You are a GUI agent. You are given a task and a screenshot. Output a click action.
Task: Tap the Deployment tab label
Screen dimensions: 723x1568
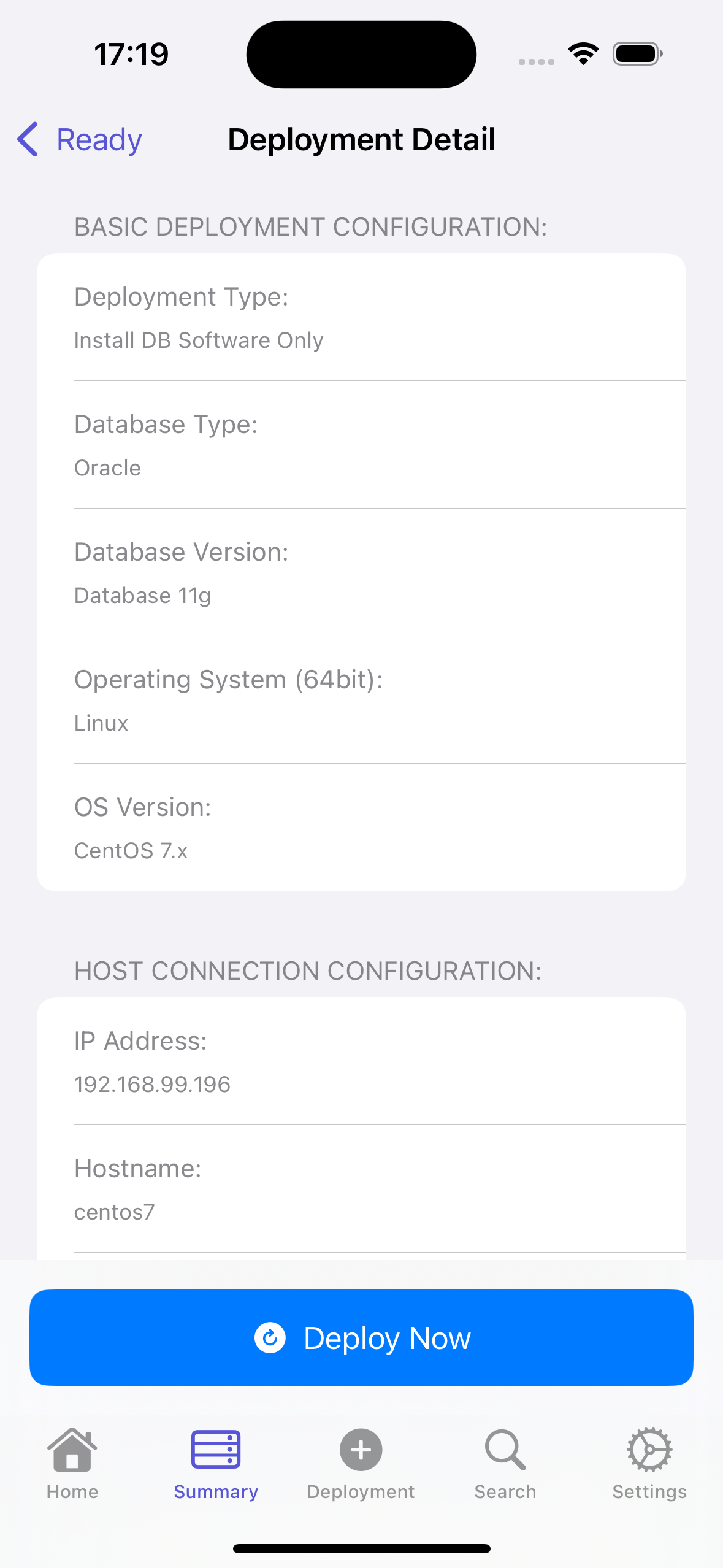click(361, 1492)
